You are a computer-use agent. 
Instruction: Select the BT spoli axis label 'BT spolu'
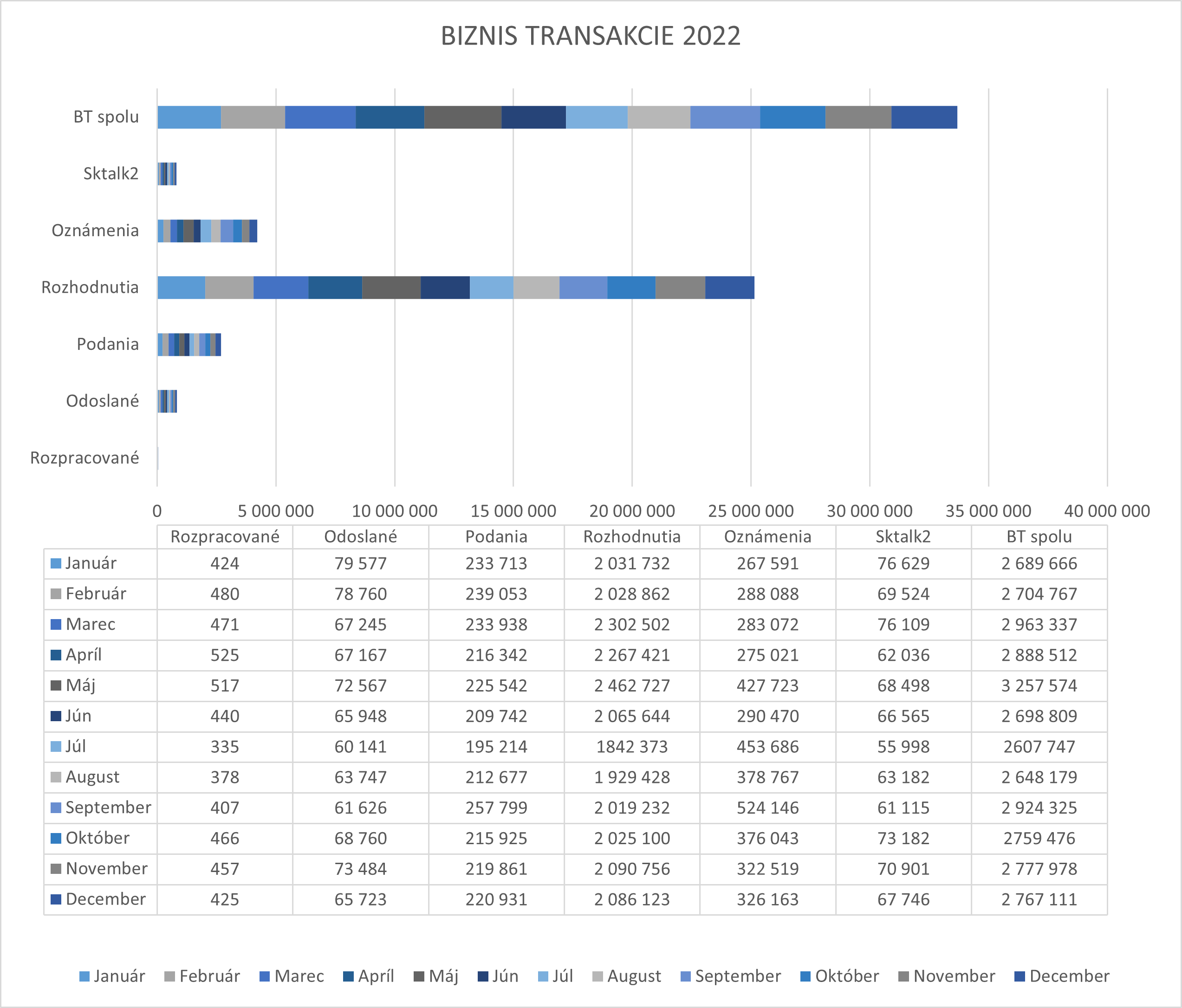(x=106, y=117)
